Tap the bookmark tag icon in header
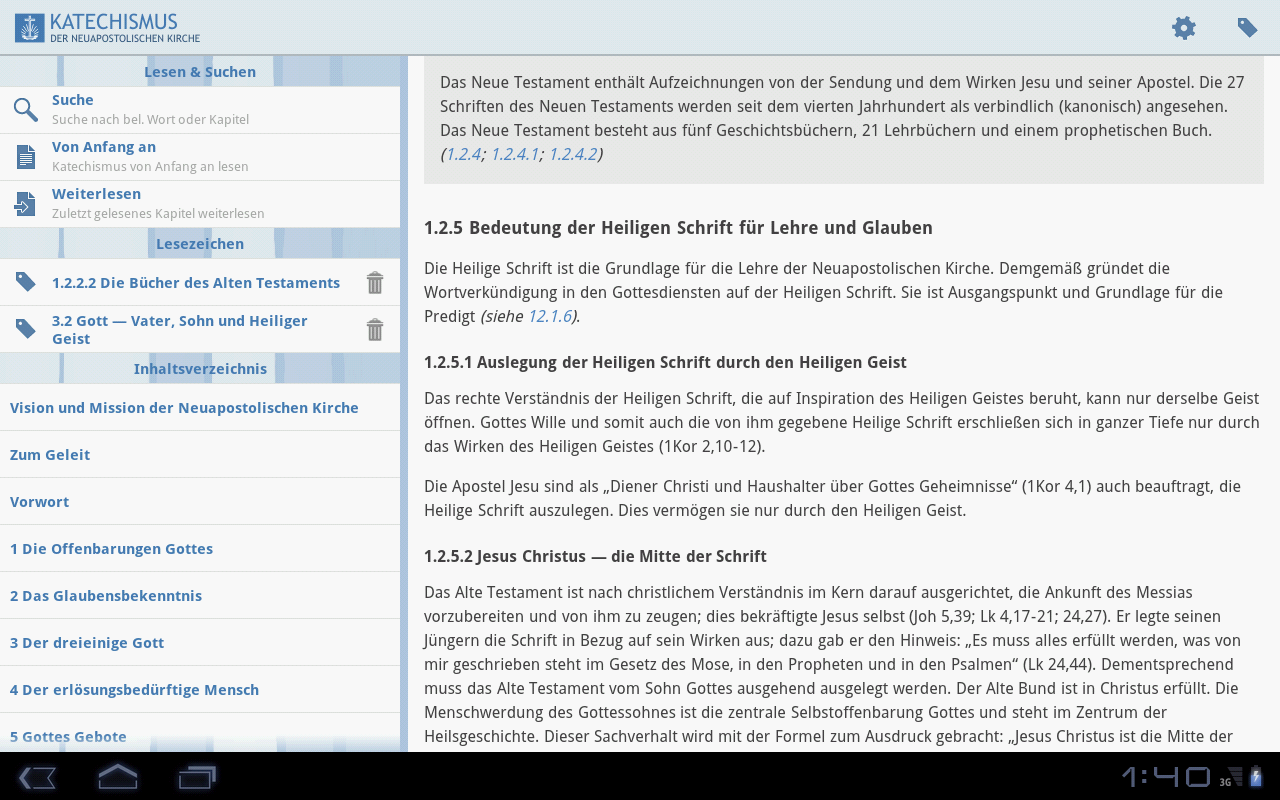The height and width of the screenshot is (800, 1280). 1247,28
